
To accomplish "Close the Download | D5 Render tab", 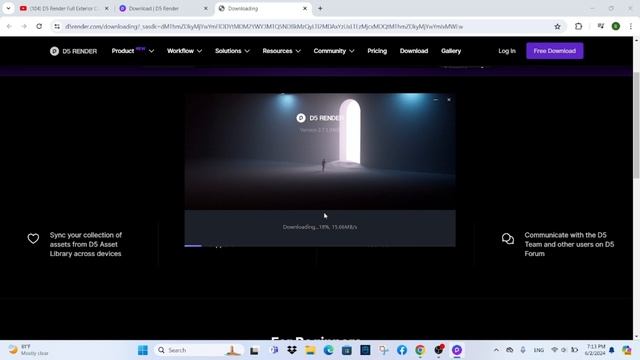I will tap(205, 8).
